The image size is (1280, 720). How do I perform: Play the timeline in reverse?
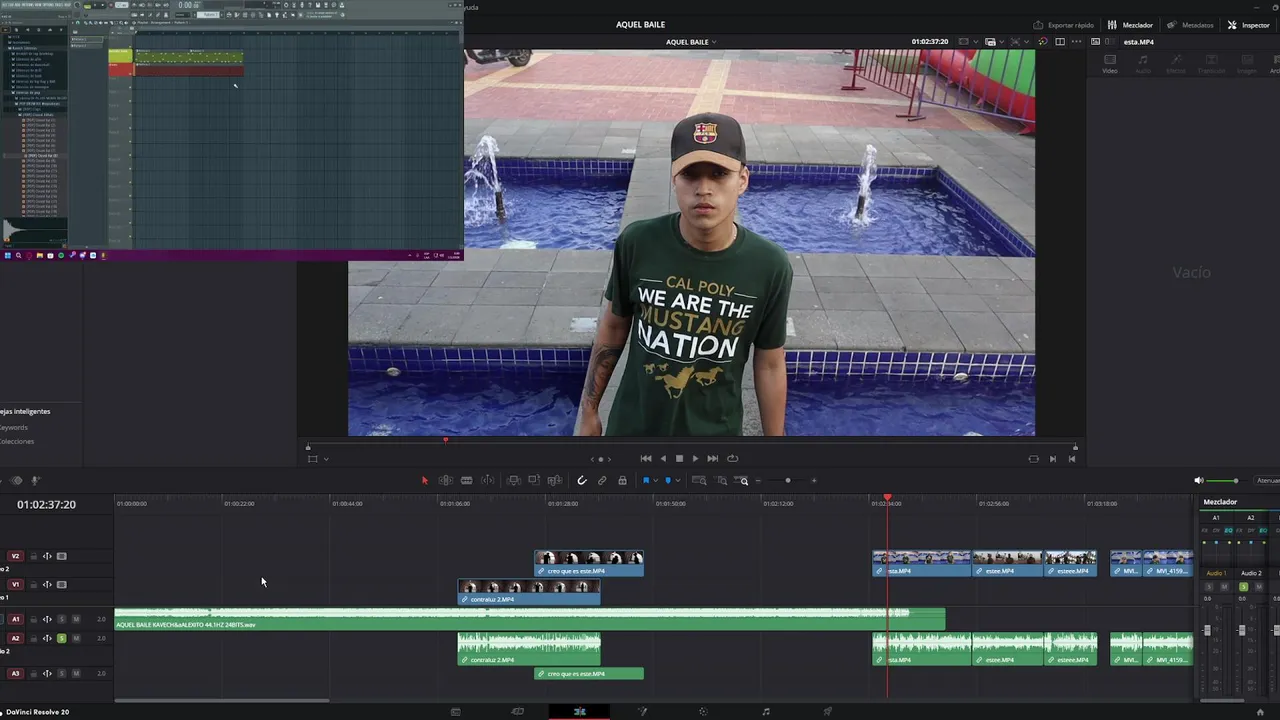coord(663,459)
